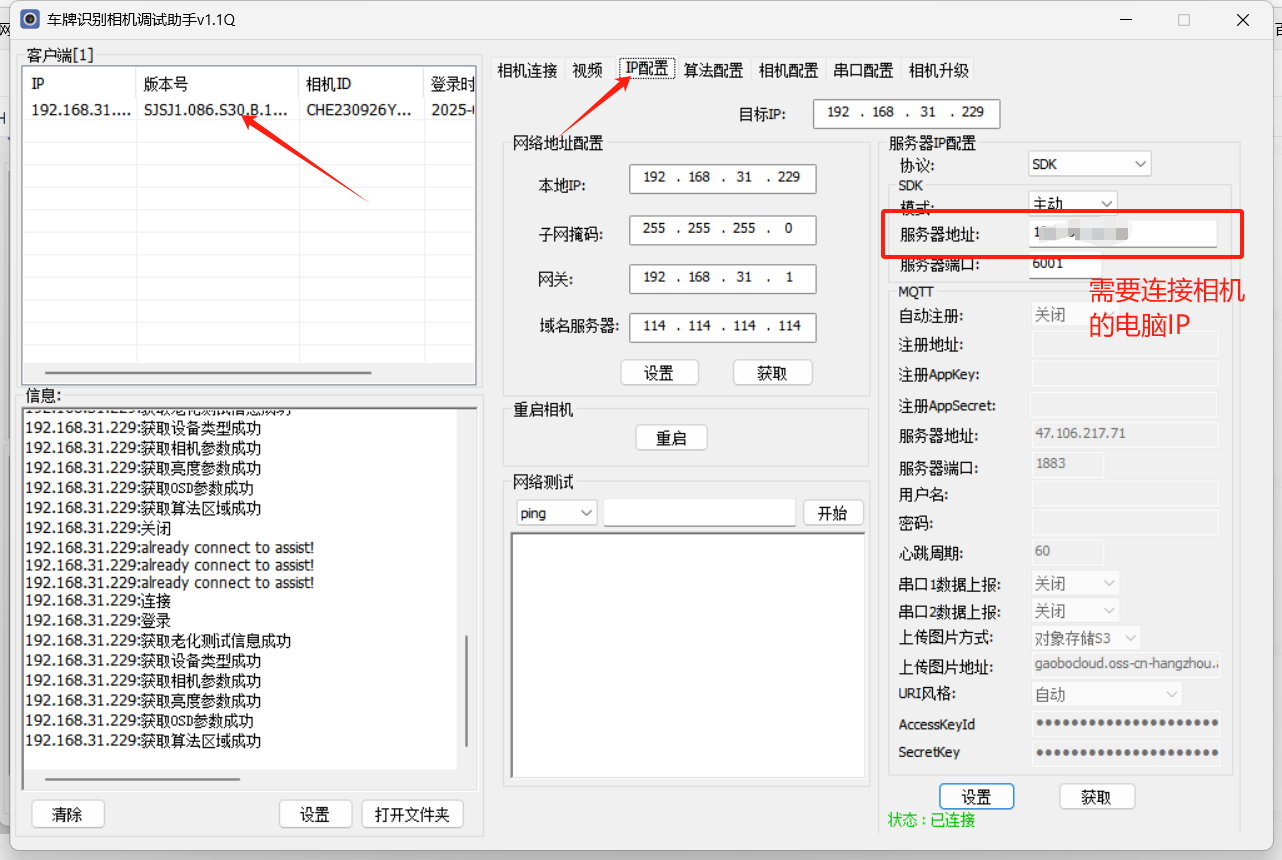Click the 打开文件夹 button
1282x860 pixels.
pyautogui.click(x=412, y=814)
